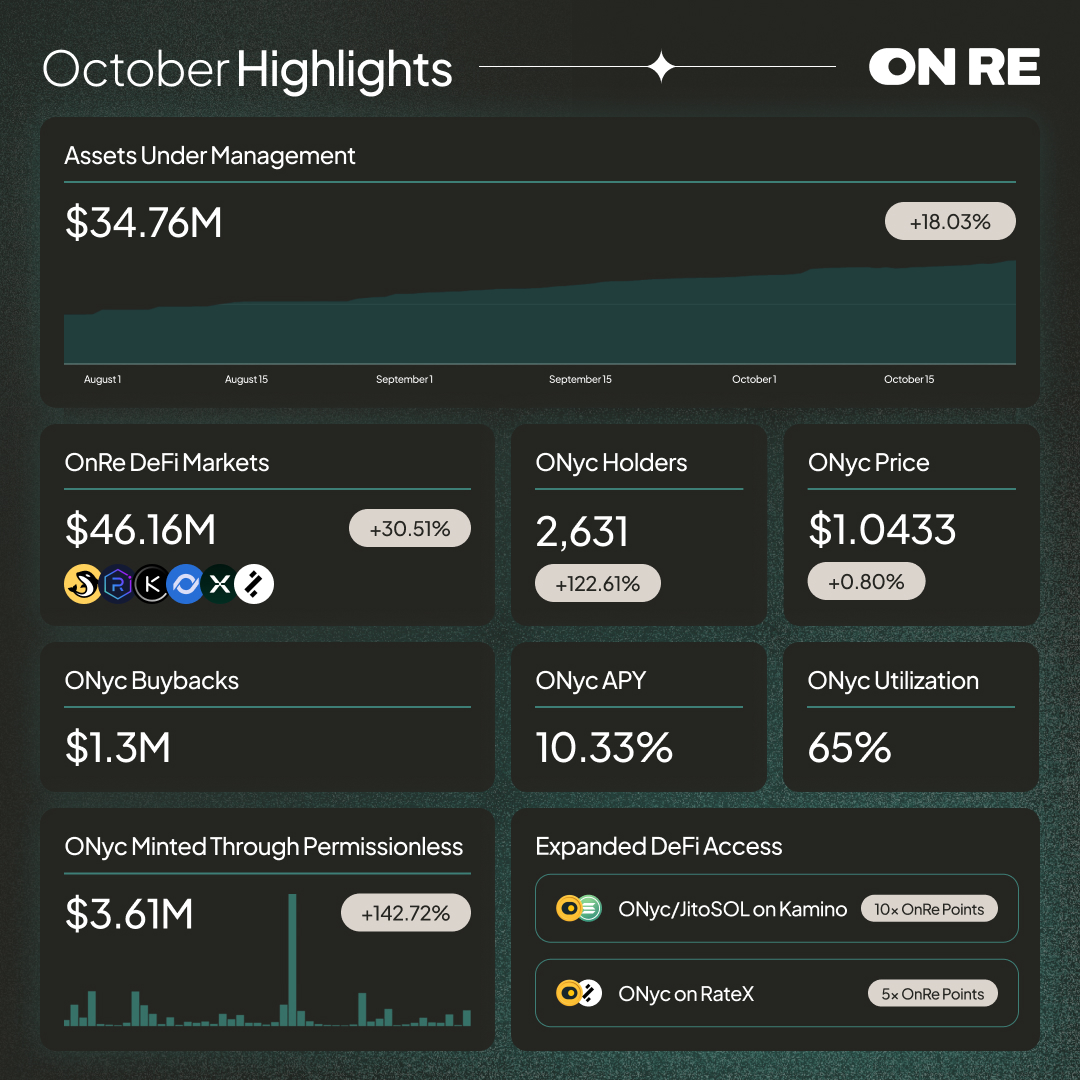Expand the ONyc Buybacks card
The width and height of the screenshot is (1080, 1080).
click(x=267, y=716)
